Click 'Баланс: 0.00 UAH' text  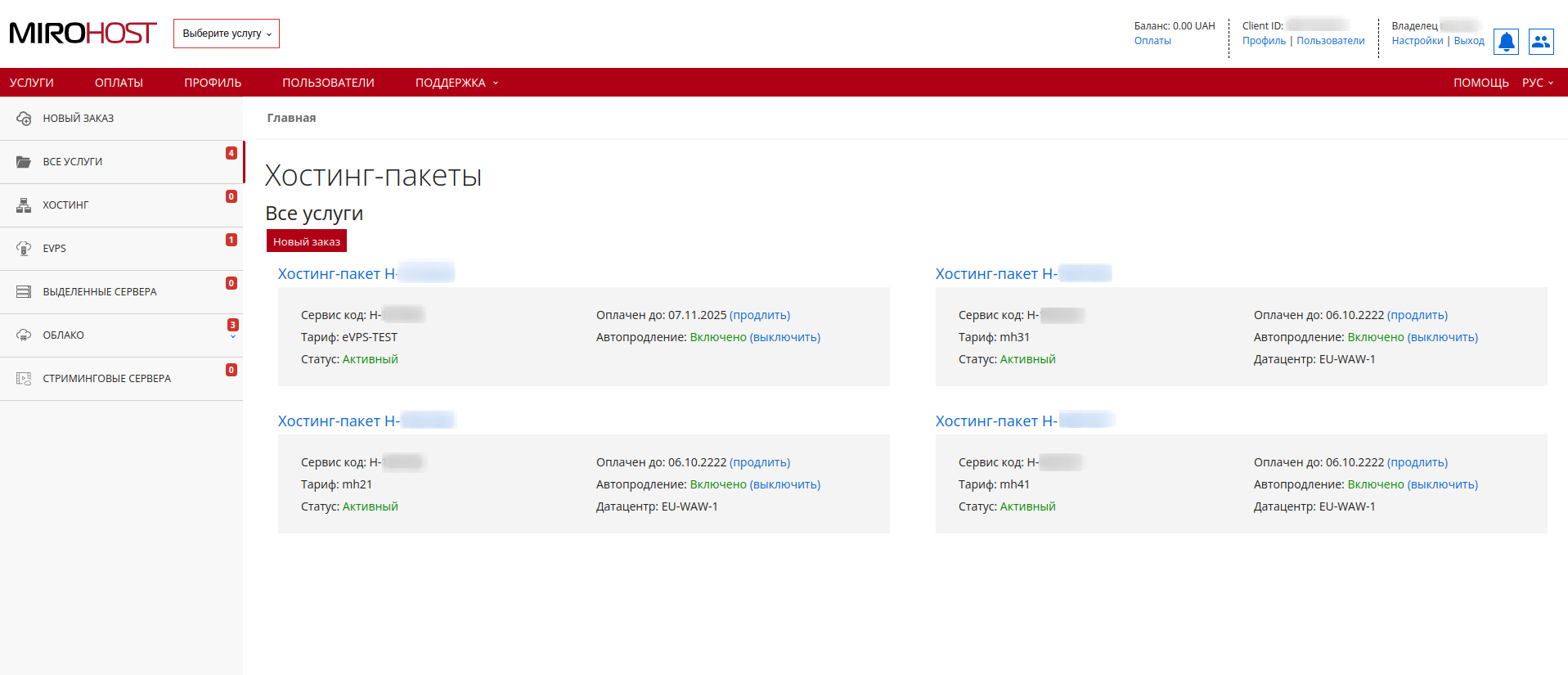click(1175, 26)
